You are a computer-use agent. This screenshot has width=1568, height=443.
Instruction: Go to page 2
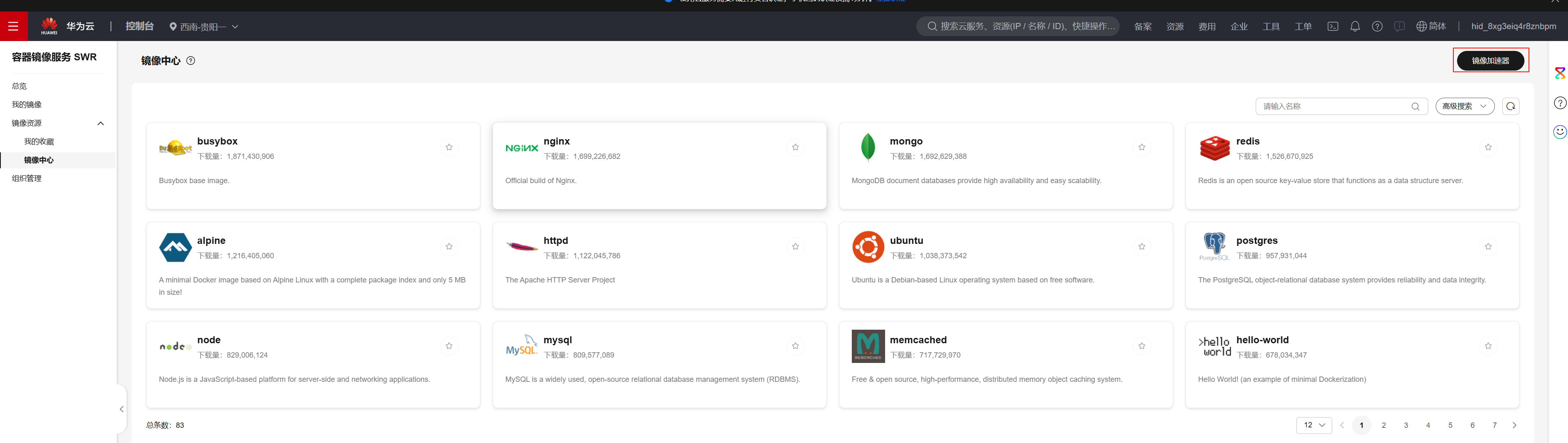tap(1384, 425)
